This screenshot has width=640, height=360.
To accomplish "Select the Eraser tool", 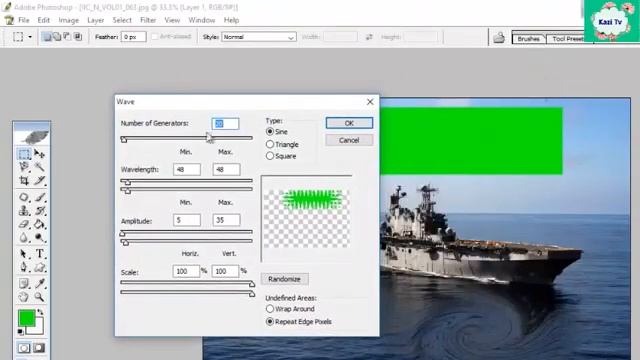I will (24, 224).
